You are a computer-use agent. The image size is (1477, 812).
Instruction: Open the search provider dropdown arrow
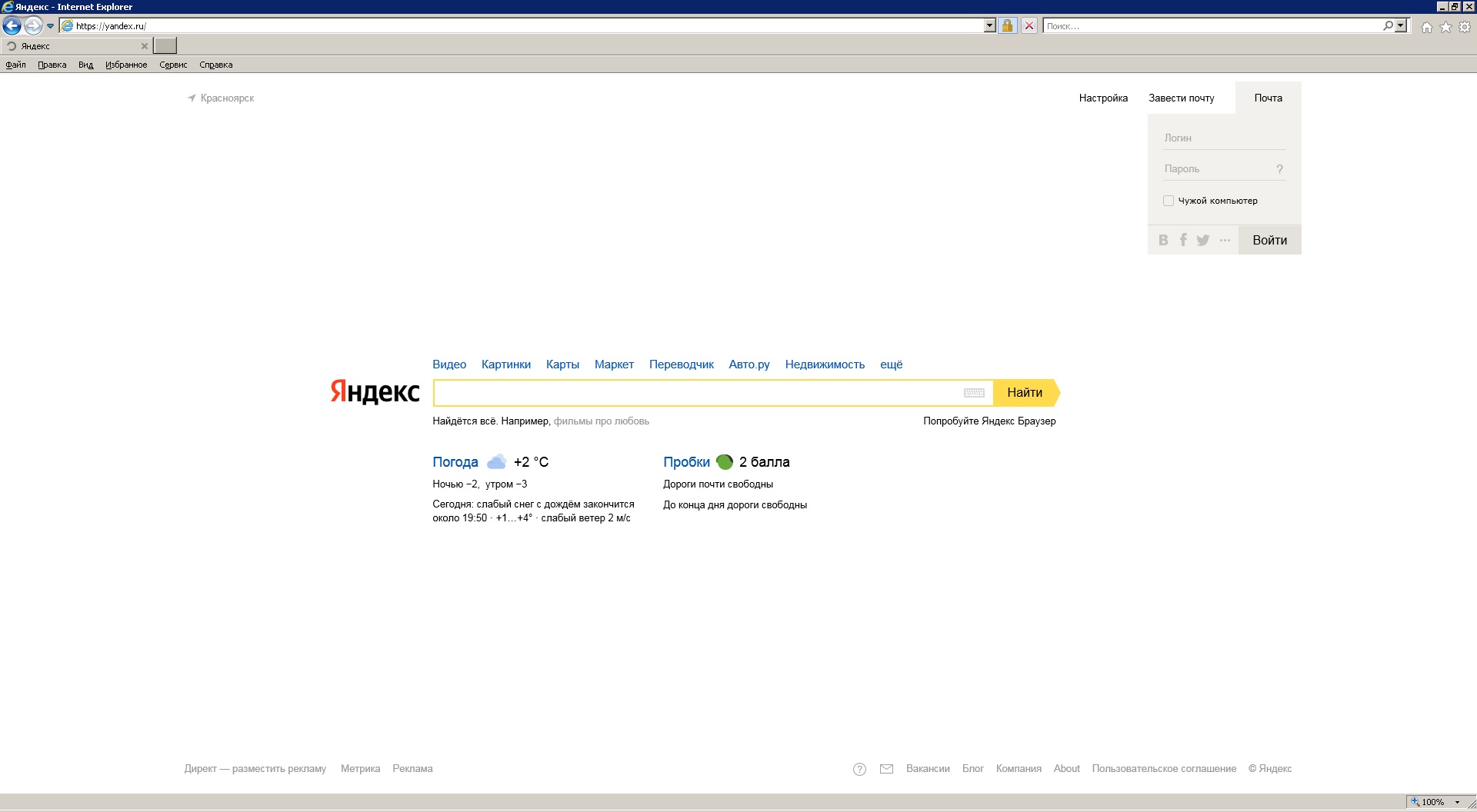point(1401,26)
